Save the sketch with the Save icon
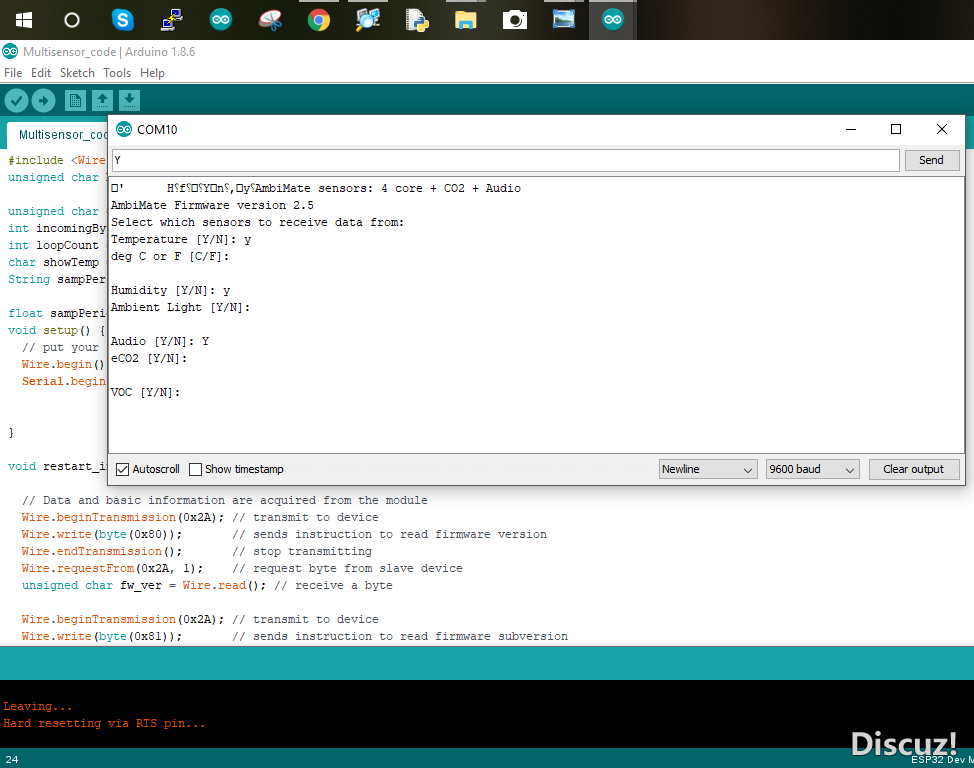 [x=129, y=100]
